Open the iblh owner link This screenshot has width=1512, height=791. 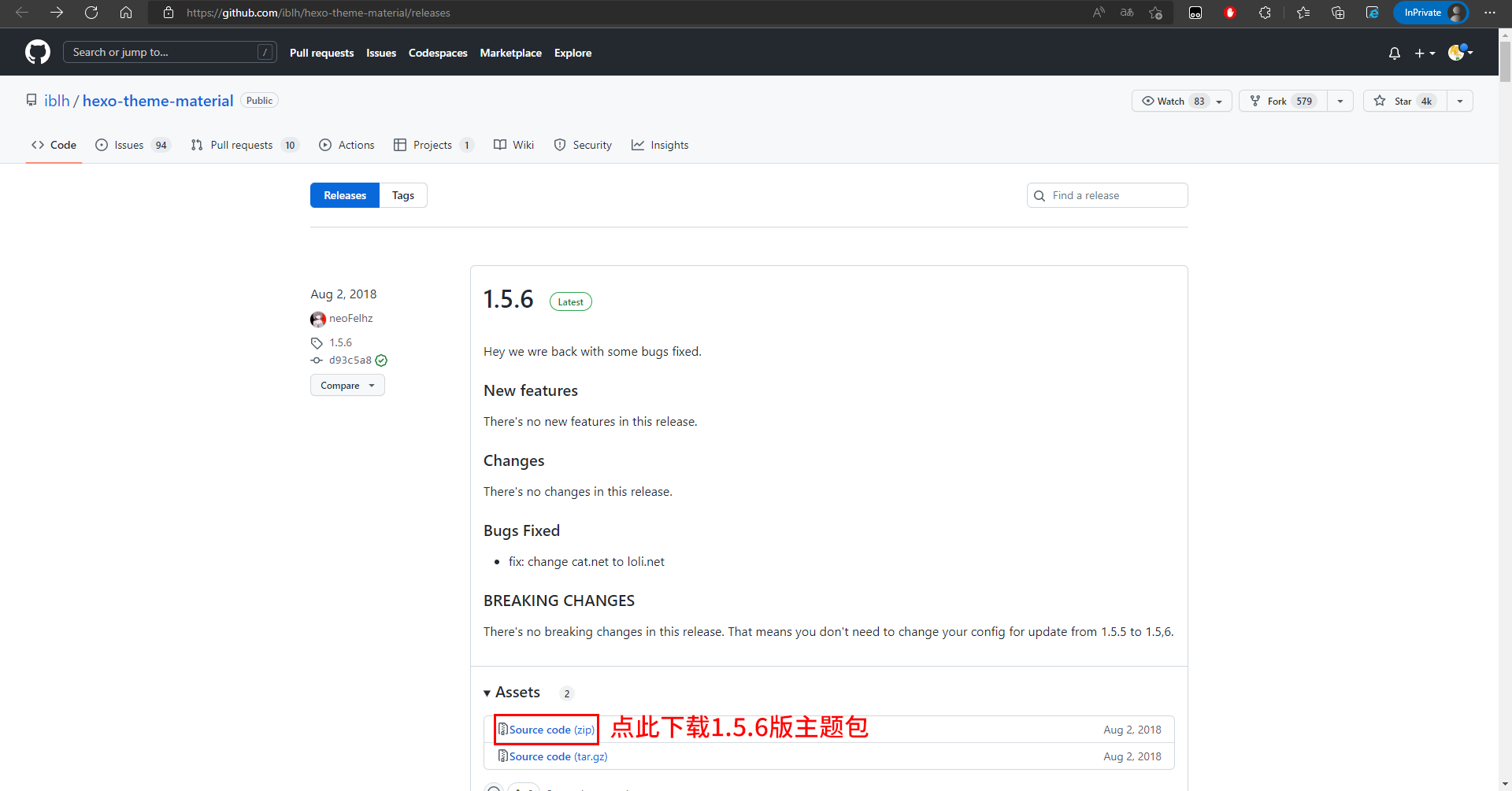pos(57,101)
